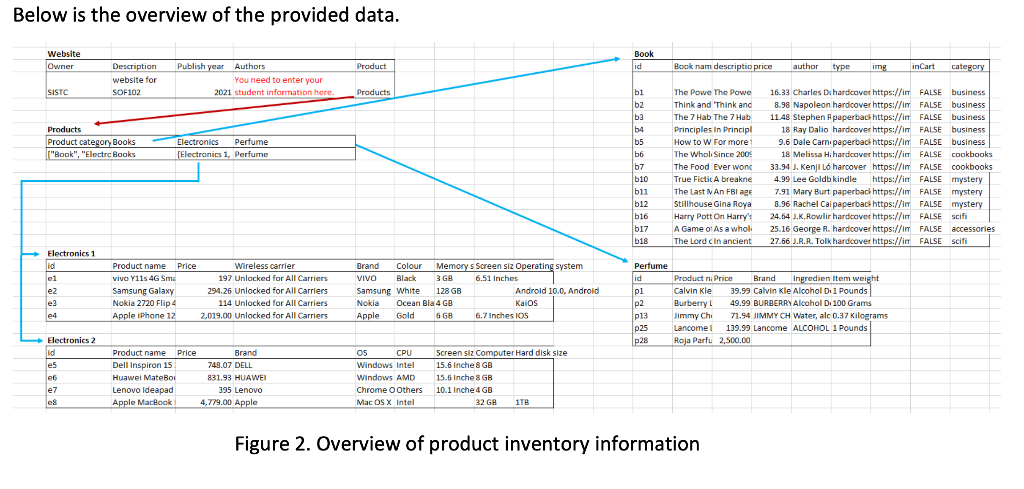Select the "BURBERRY" brand cell
This screenshot has height=489, width=1024.
click(772, 303)
